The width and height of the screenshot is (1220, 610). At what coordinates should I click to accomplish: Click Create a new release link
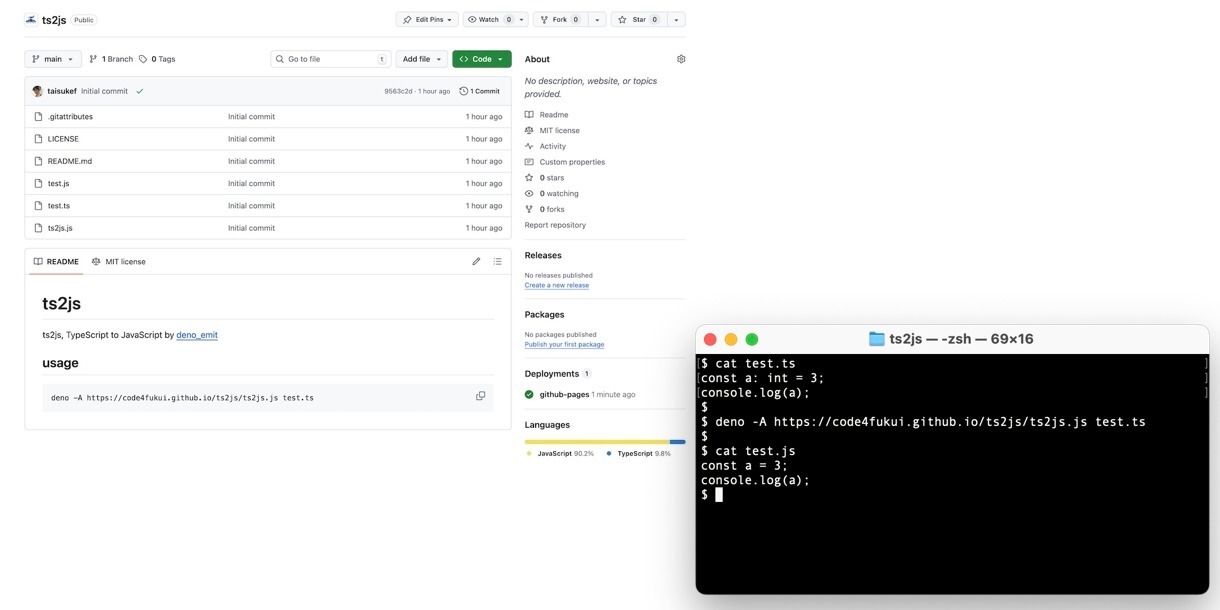556,285
